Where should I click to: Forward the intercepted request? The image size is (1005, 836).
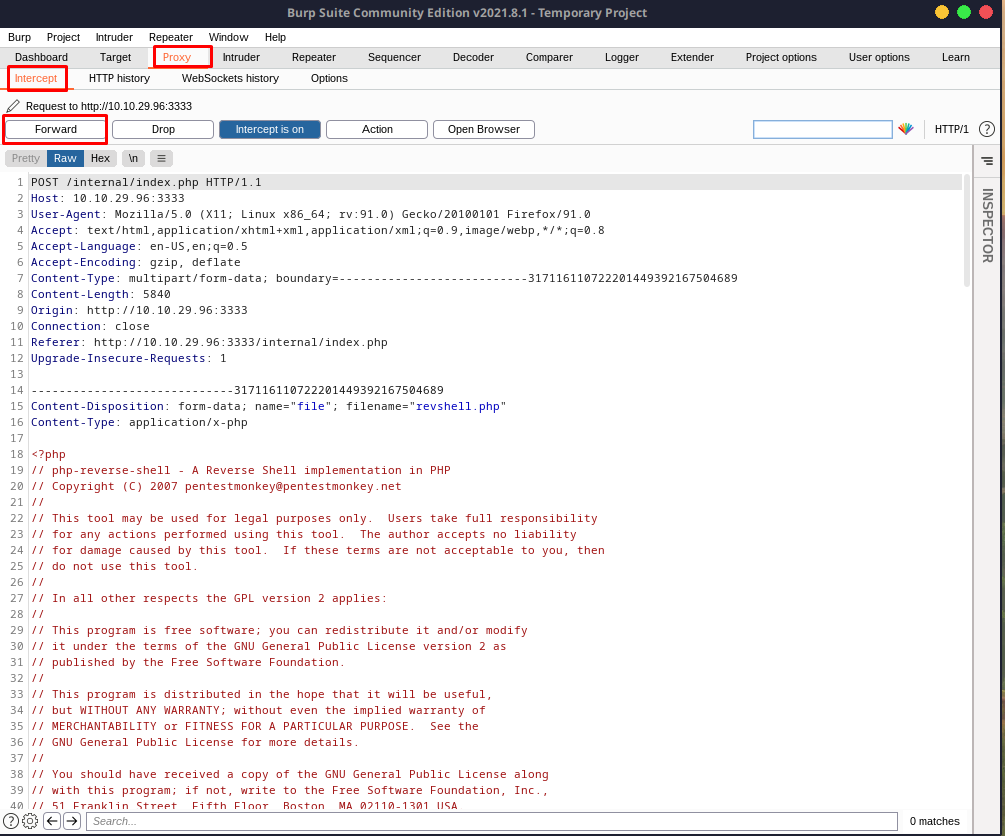56,129
